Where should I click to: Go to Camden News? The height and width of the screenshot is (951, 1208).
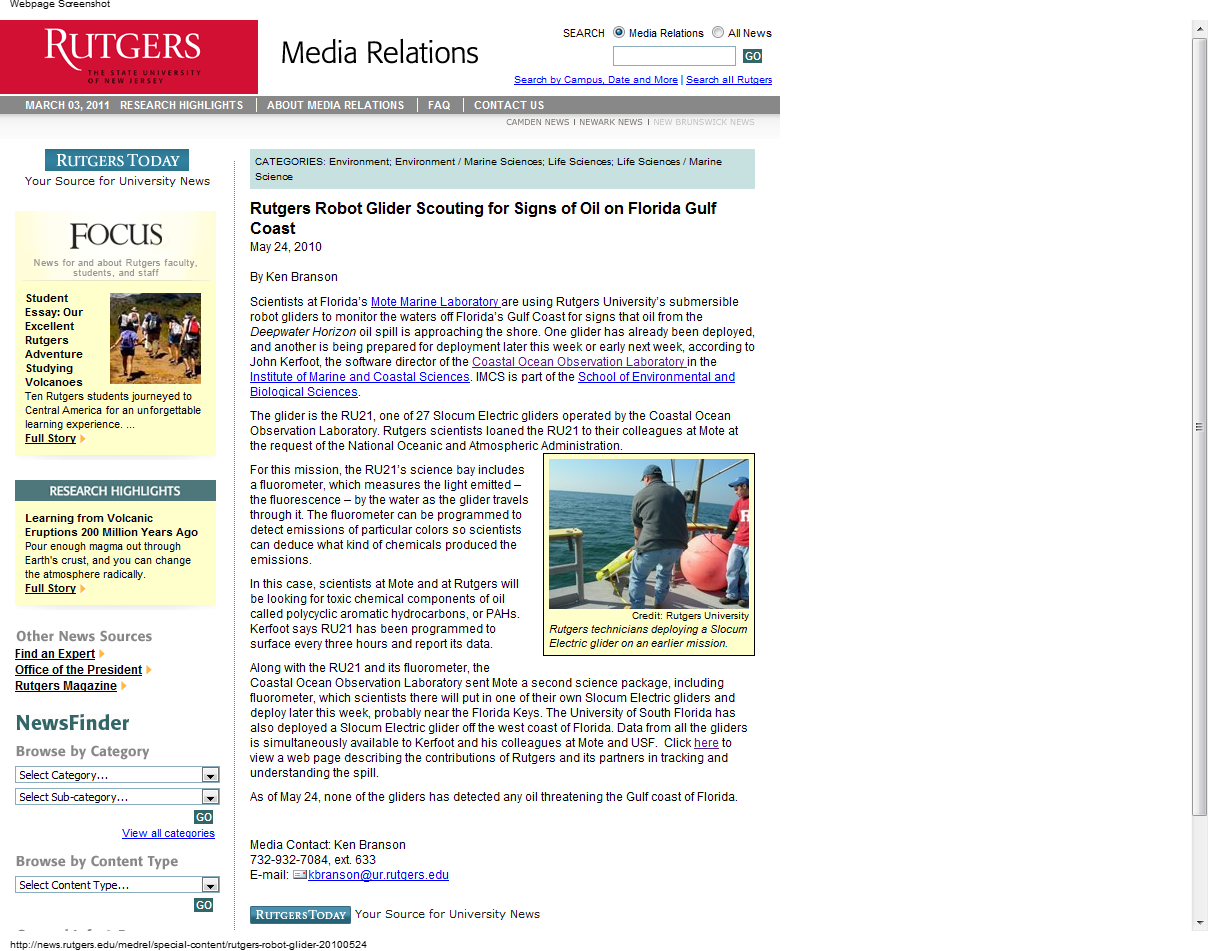click(538, 122)
